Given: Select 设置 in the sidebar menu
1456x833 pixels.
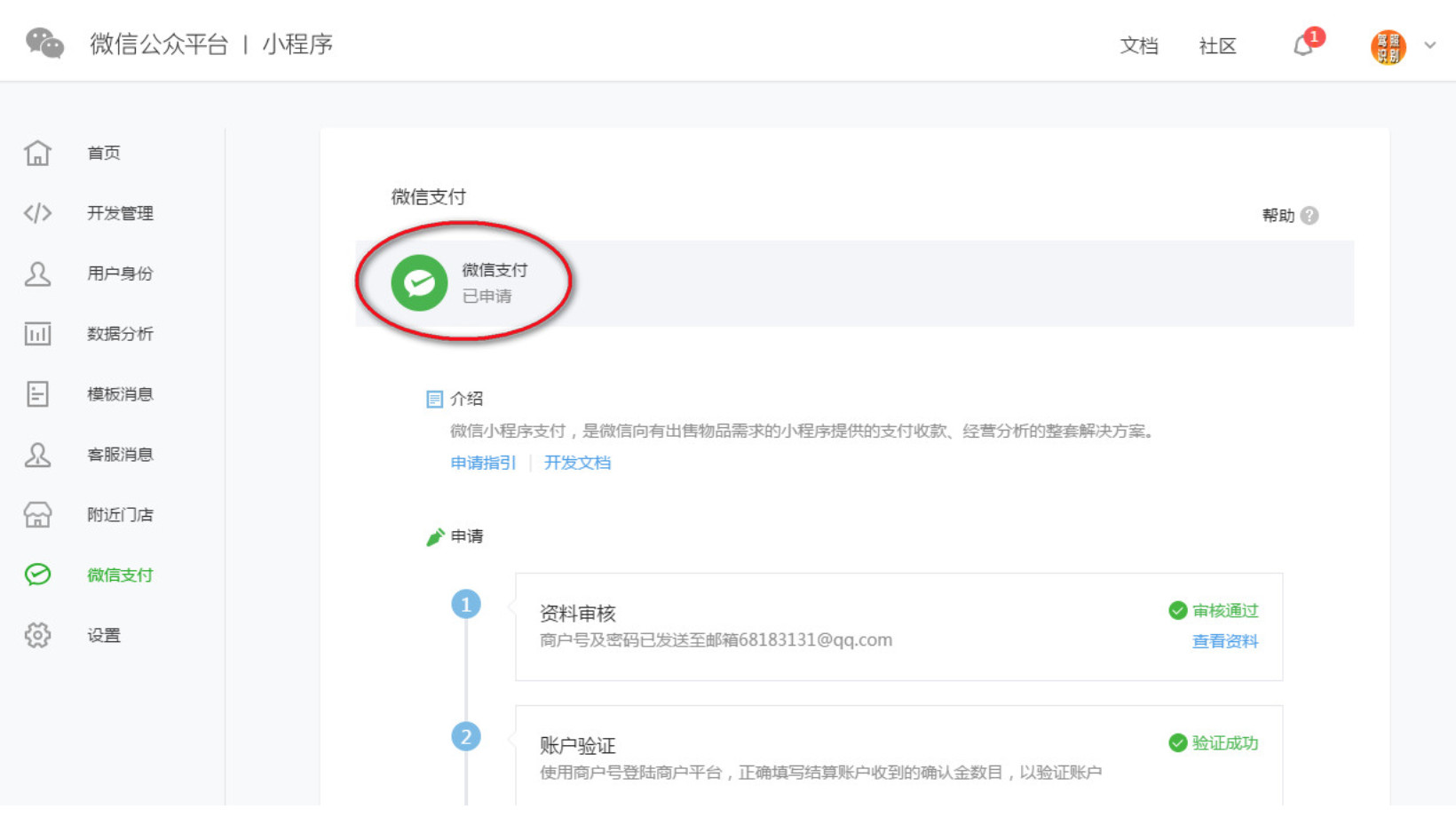Looking at the screenshot, I should [x=104, y=636].
